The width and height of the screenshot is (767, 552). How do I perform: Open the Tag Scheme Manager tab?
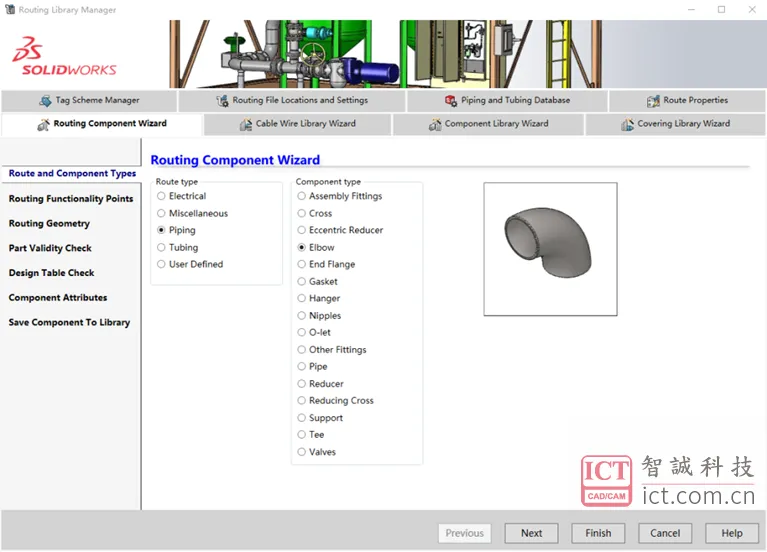click(89, 101)
